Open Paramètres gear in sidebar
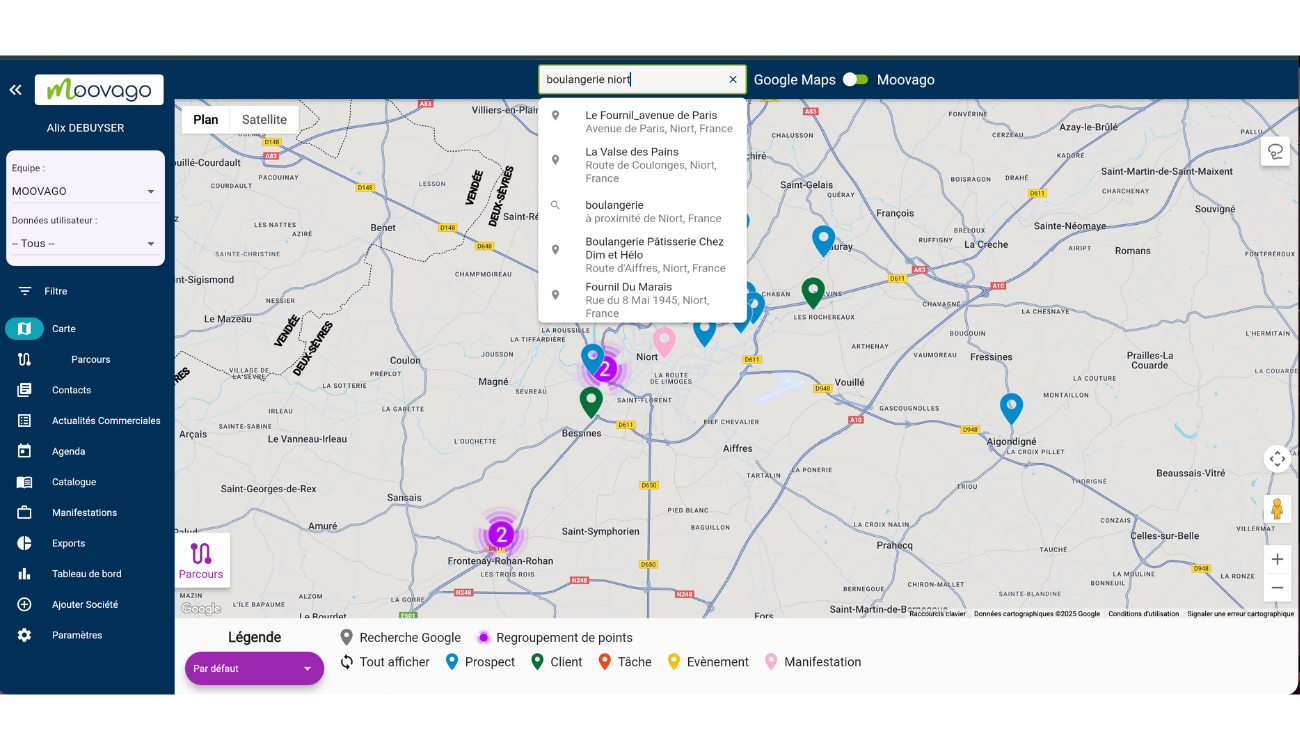1300x750 pixels. pos(25,635)
